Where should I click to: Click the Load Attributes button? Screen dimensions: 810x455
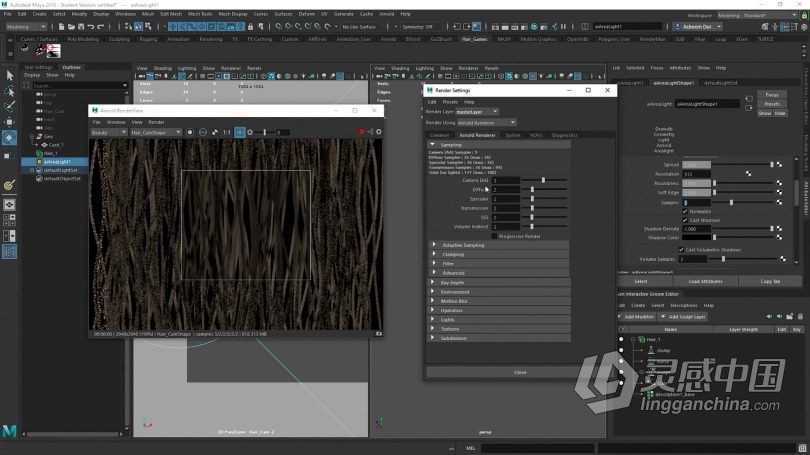point(705,281)
